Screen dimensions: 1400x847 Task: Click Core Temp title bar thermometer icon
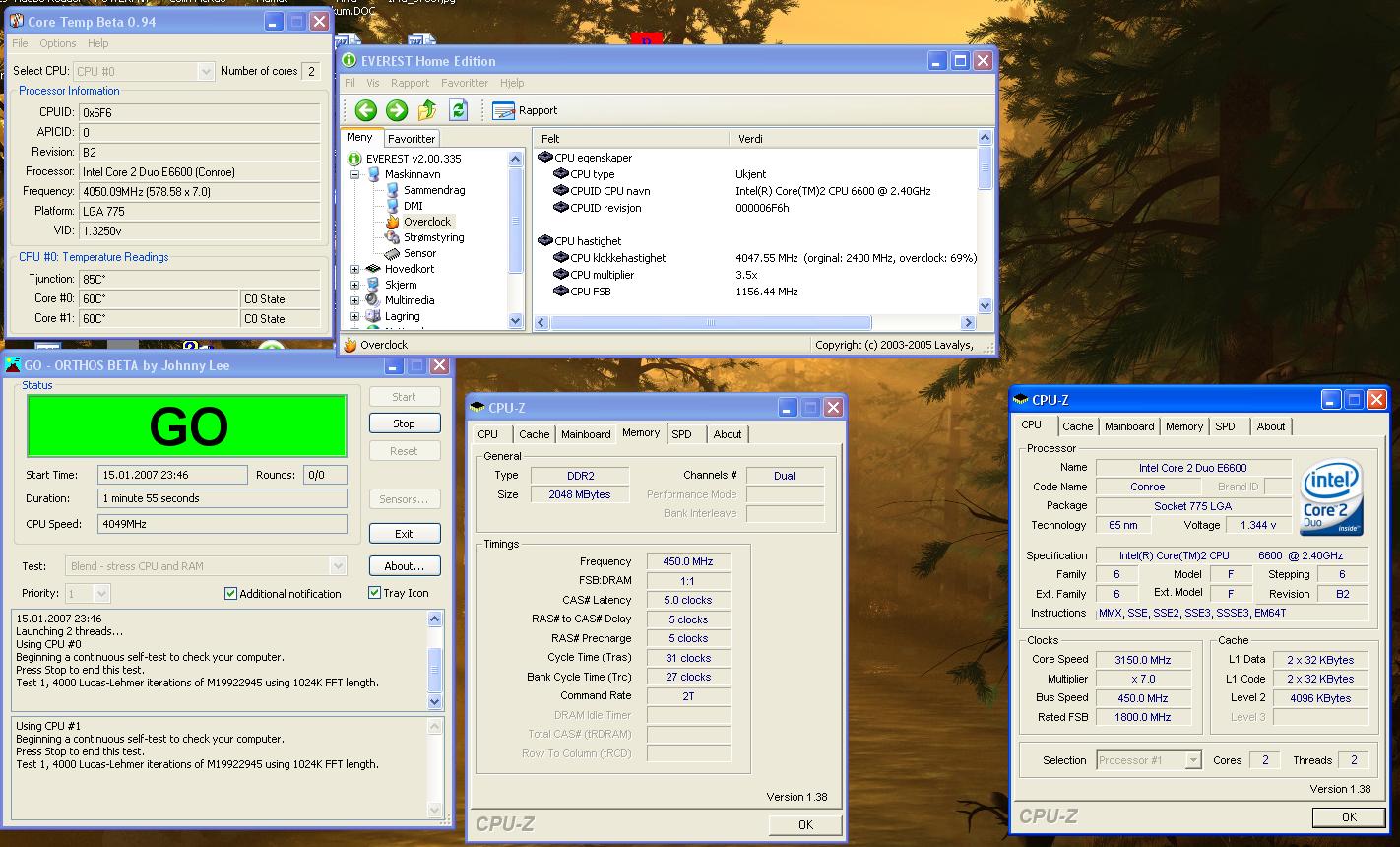(17, 21)
